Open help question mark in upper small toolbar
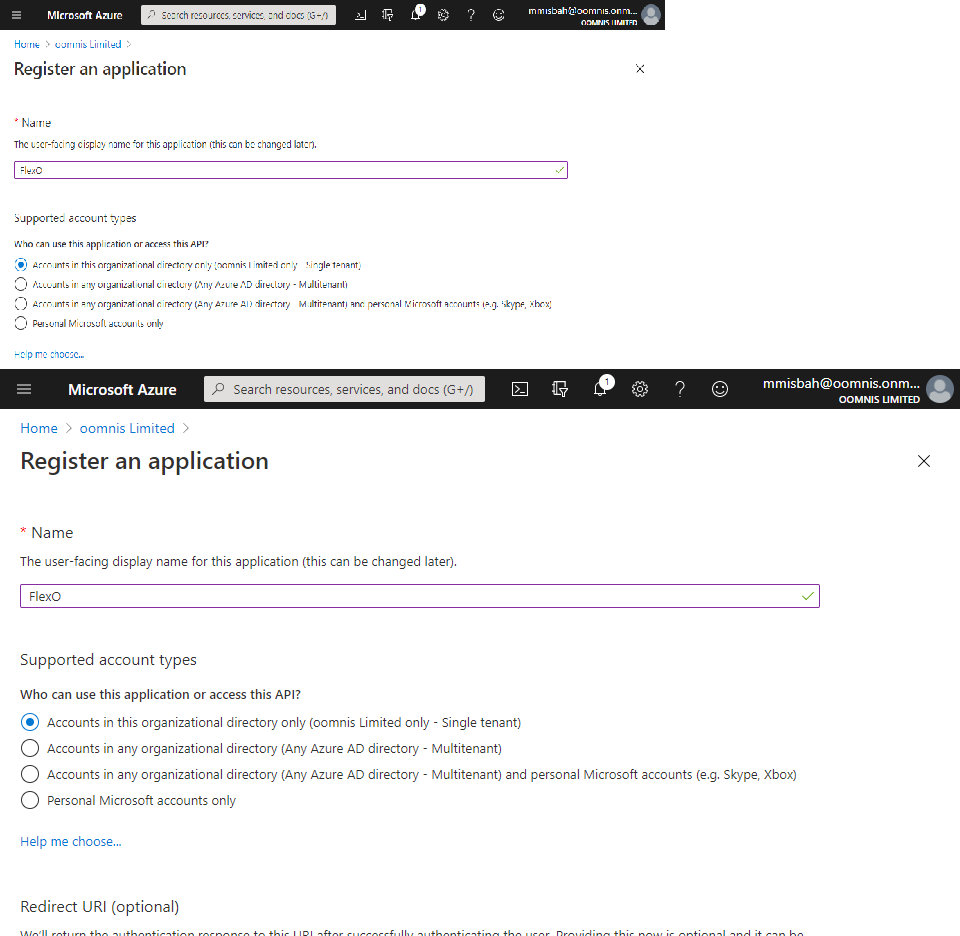The width and height of the screenshot is (960, 936). click(471, 15)
